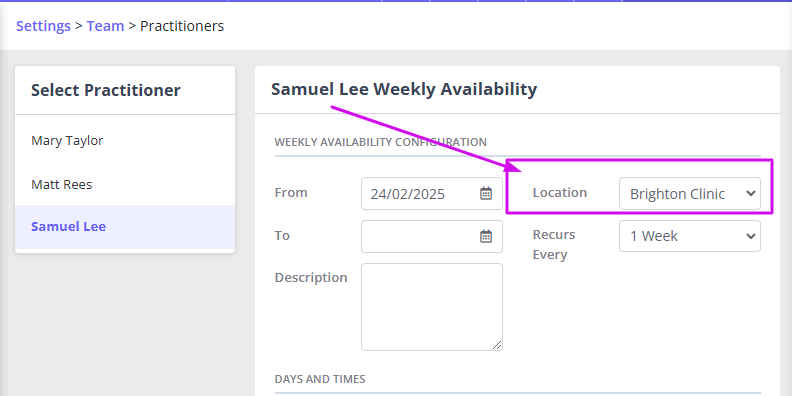Click the Location field label

[x=560, y=192]
